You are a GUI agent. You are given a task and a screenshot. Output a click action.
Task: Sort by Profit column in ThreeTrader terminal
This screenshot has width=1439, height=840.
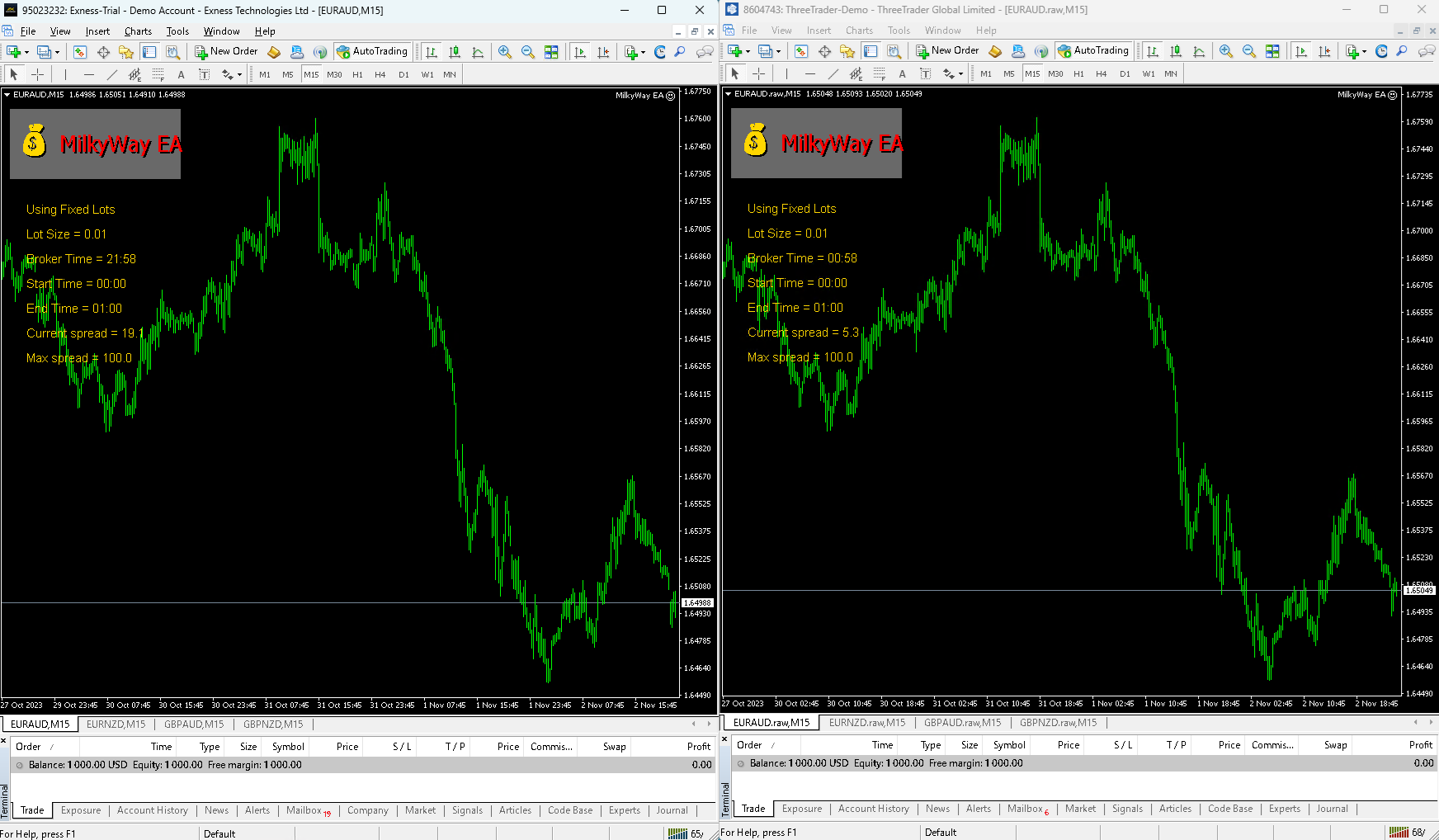point(1420,745)
